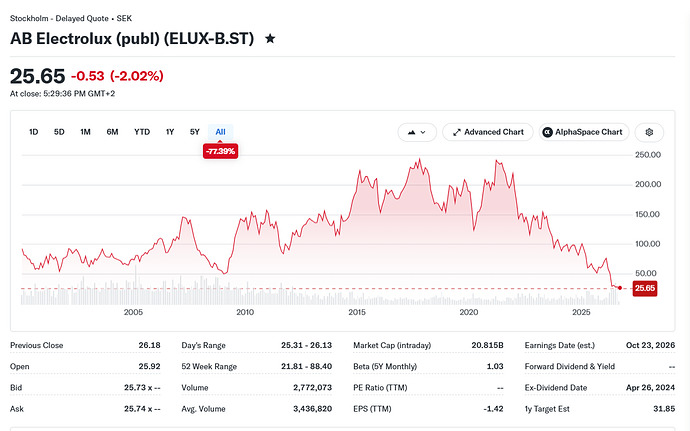This screenshot has height=431, width=690.
Task: Click the -0.53 (-2.02%) price change
Action: click(117, 76)
